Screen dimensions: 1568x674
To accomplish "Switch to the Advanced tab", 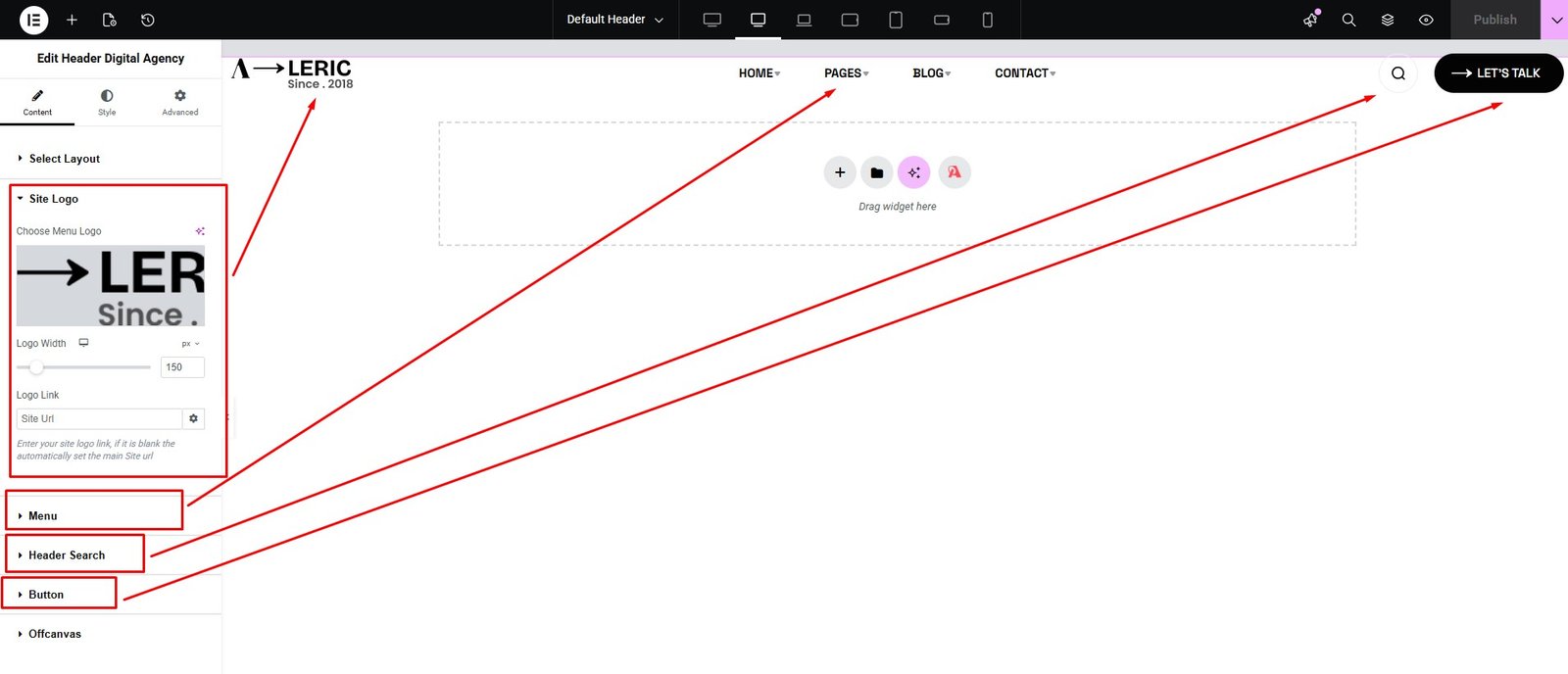I will click(x=179, y=102).
